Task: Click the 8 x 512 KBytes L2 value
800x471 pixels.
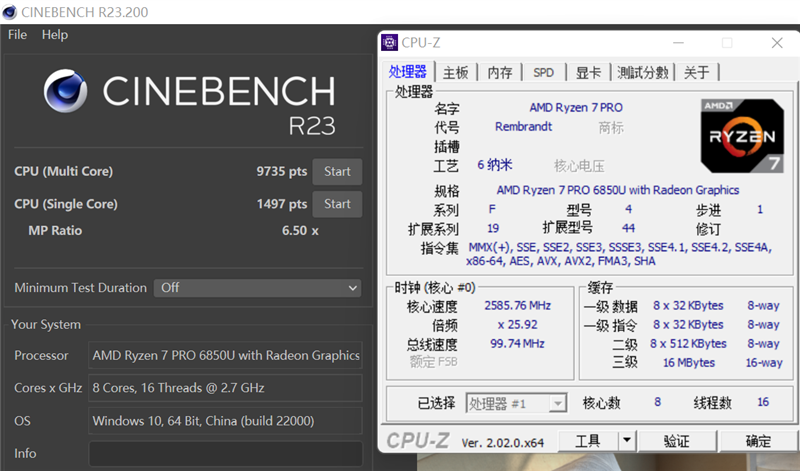Action: 688,343
